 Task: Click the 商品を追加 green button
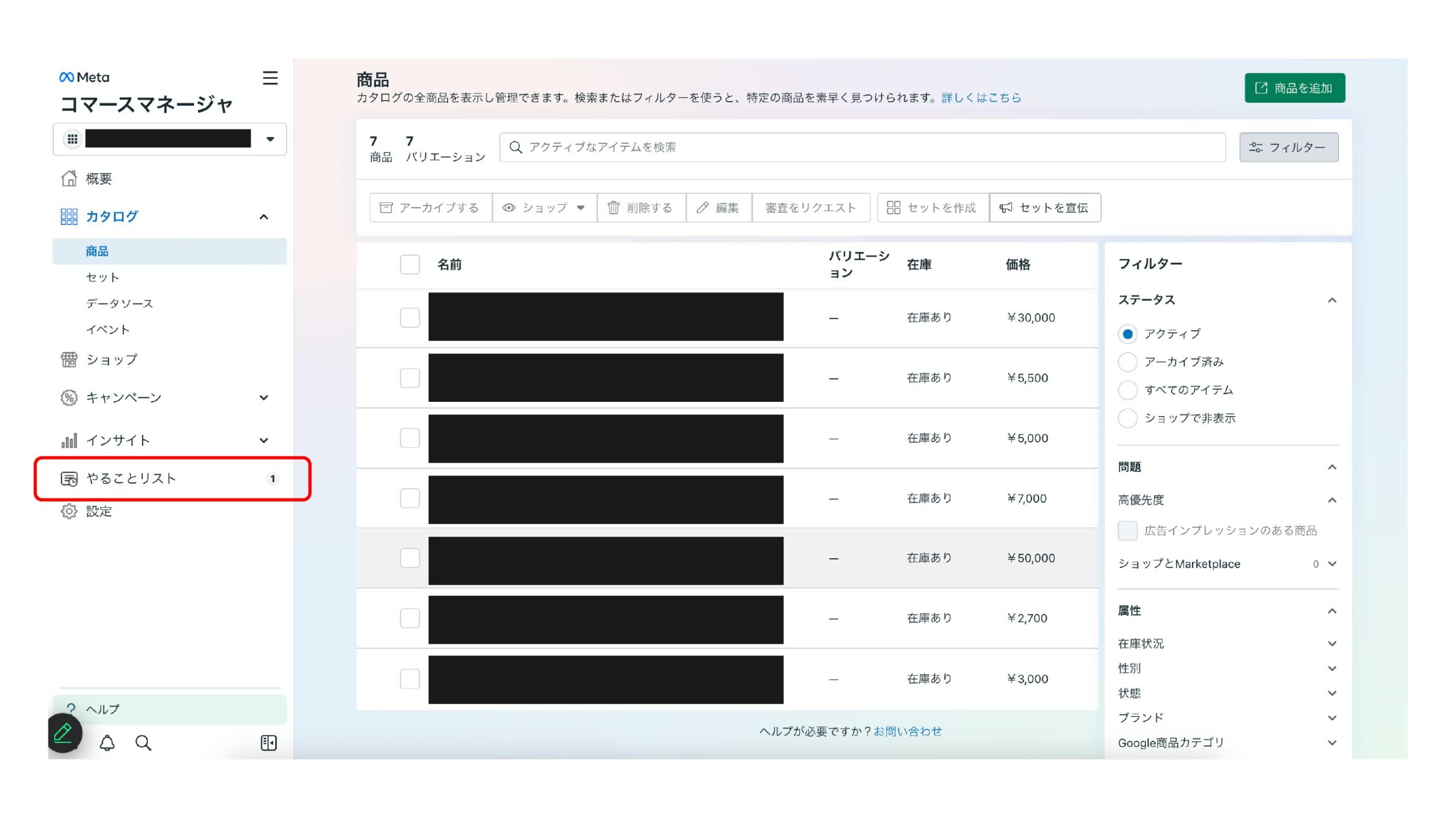pyautogui.click(x=1294, y=88)
